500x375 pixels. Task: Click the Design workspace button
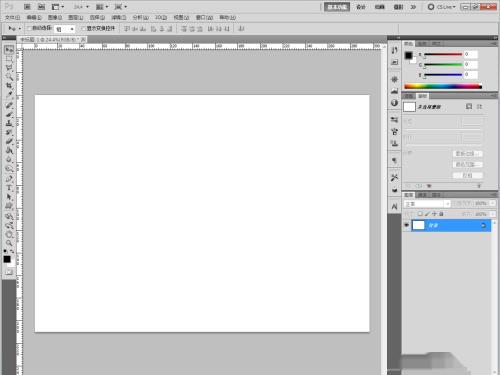coord(361,7)
